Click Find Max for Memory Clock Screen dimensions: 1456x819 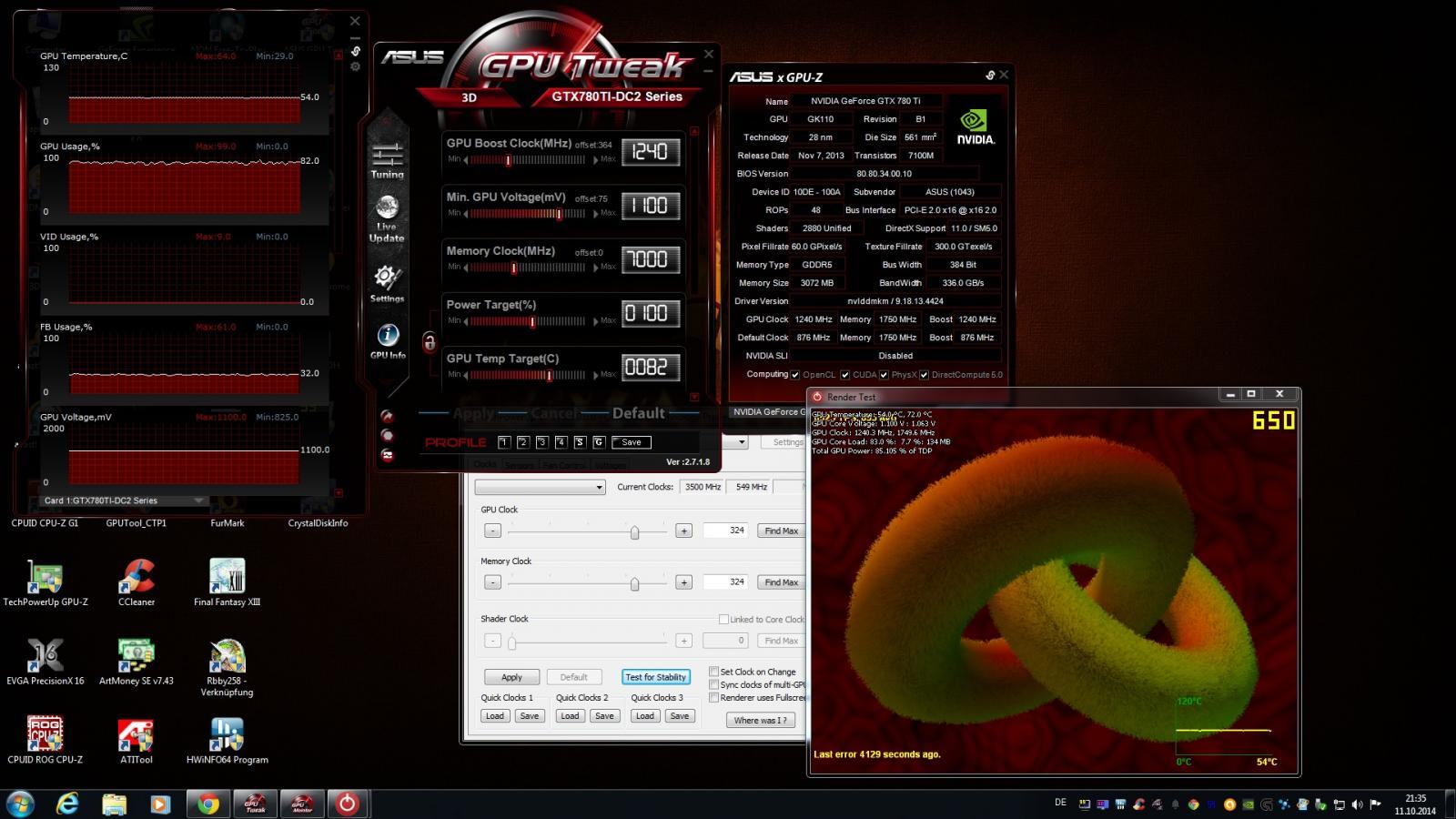[x=781, y=582]
